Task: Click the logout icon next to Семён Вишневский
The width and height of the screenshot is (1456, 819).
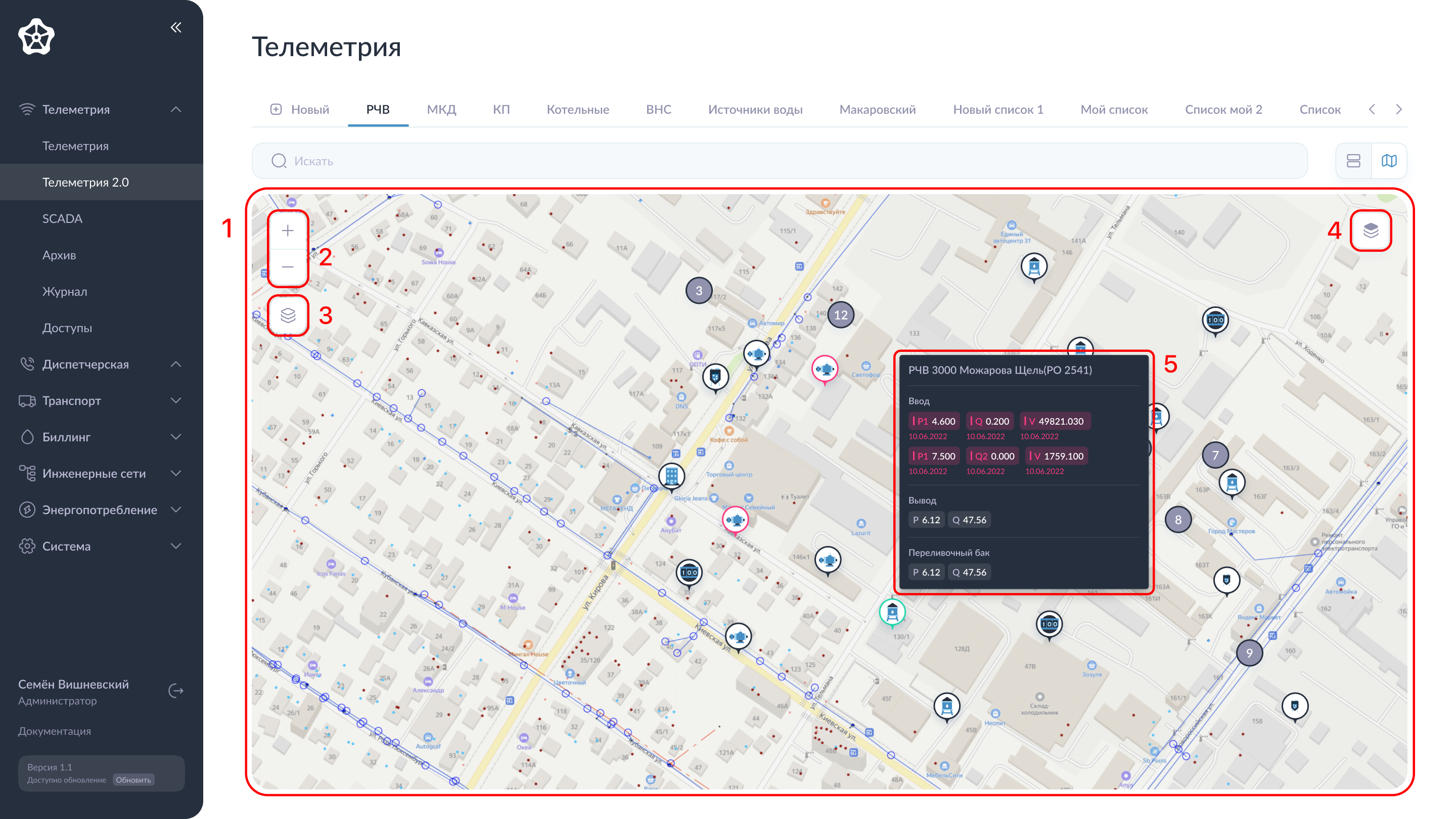Action: 176,691
